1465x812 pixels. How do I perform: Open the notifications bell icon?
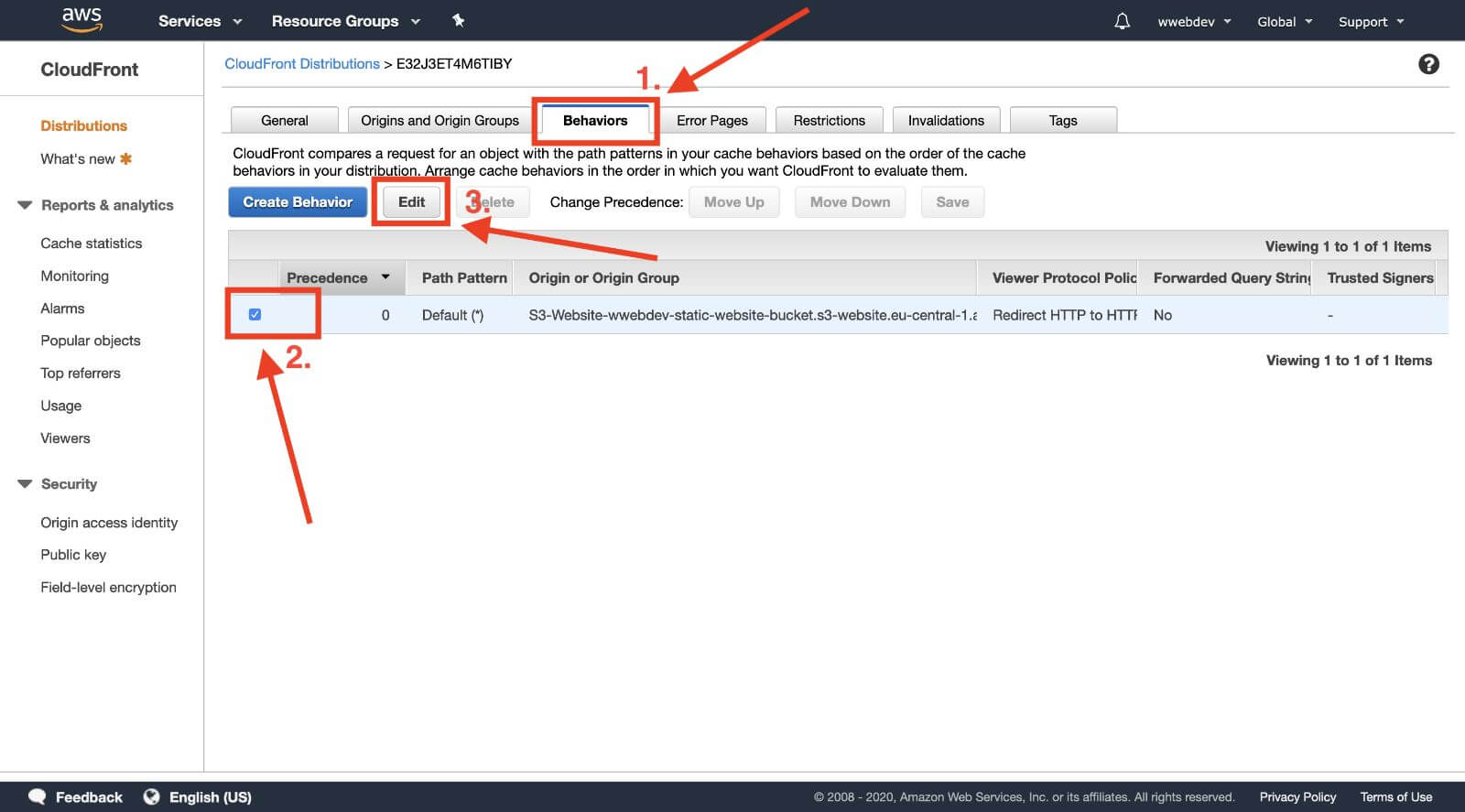tap(1122, 21)
